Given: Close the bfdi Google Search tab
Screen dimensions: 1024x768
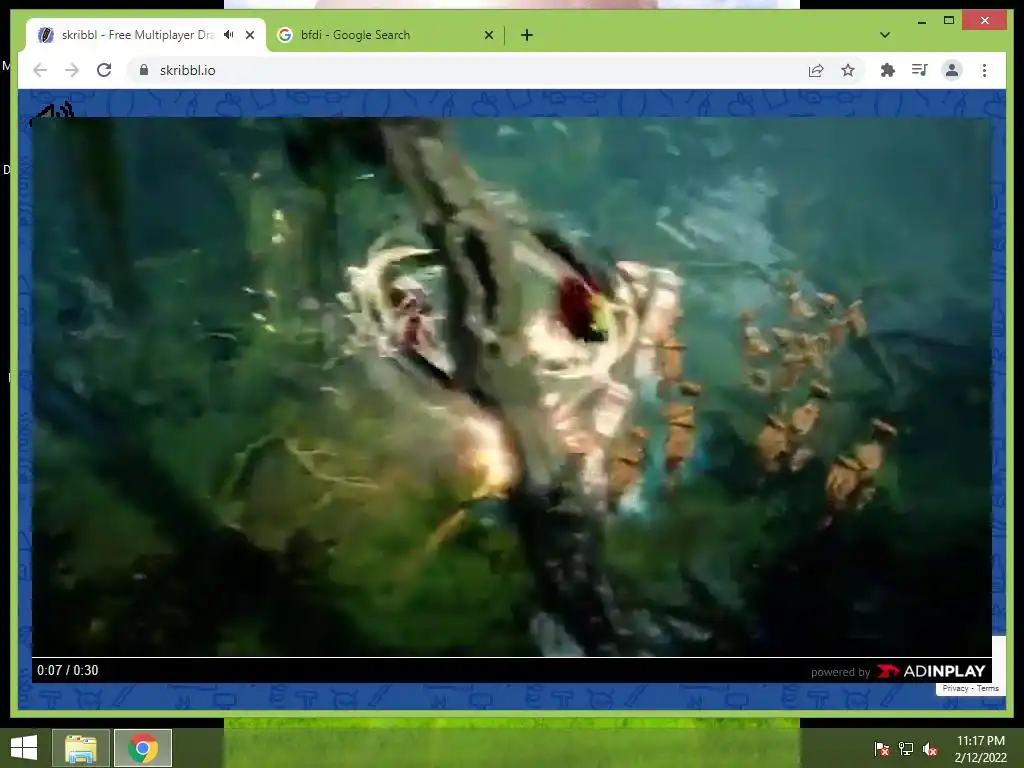Looking at the screenshot, I should tap(489, 35).
